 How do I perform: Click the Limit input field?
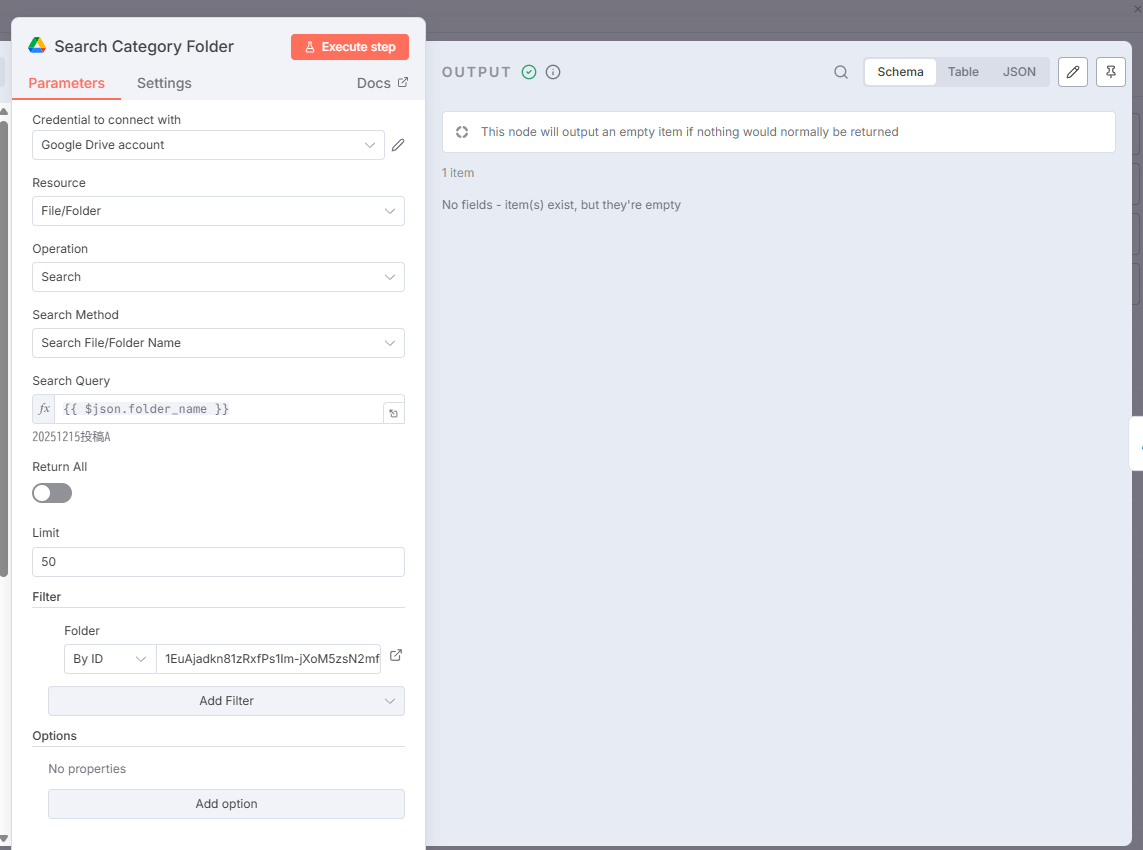coord(218,562)
